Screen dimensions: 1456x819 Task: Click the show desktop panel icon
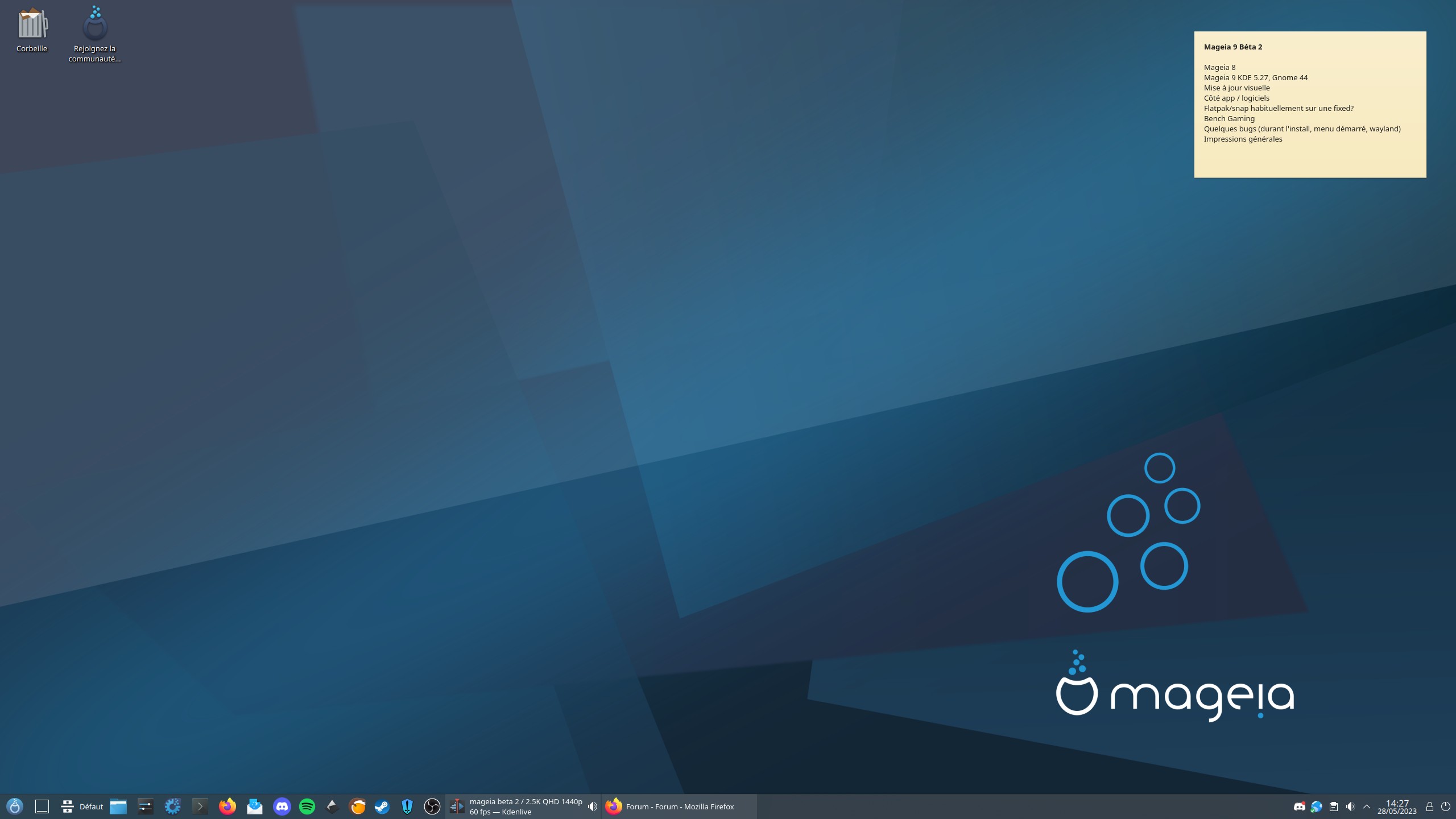(42, 806)
